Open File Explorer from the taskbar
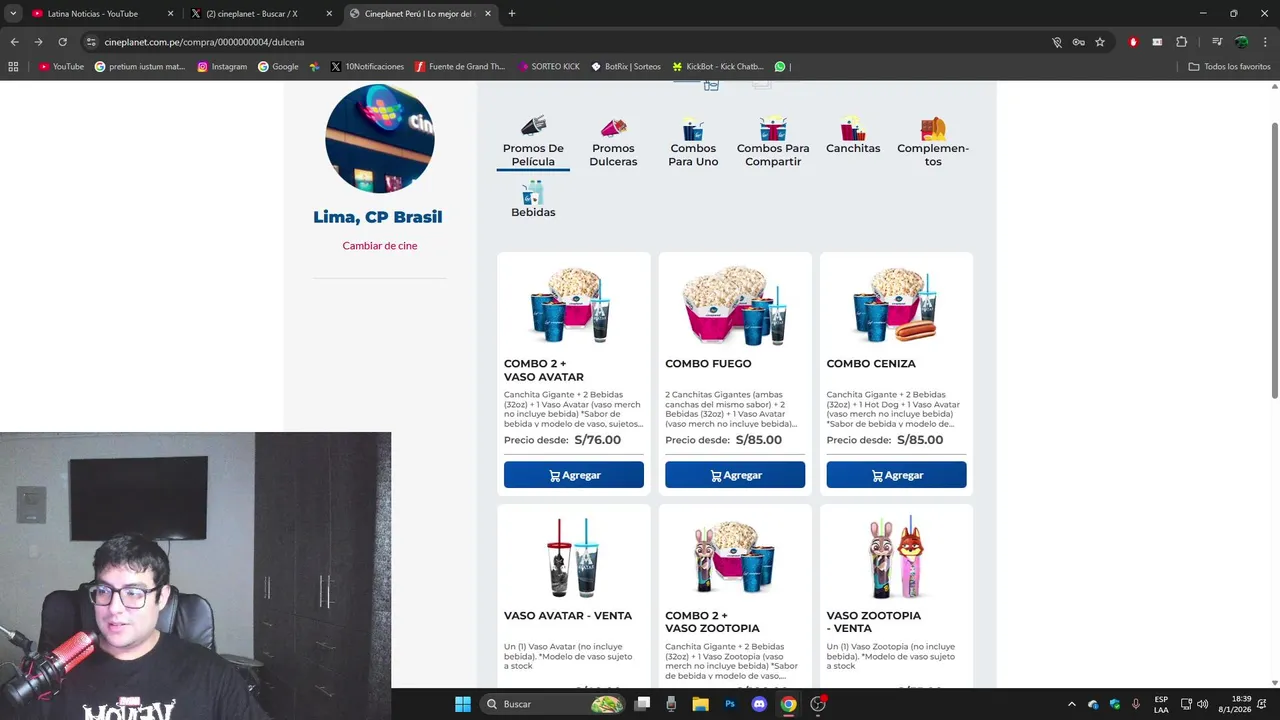The image size is (1280, 720). coord(700,704)
